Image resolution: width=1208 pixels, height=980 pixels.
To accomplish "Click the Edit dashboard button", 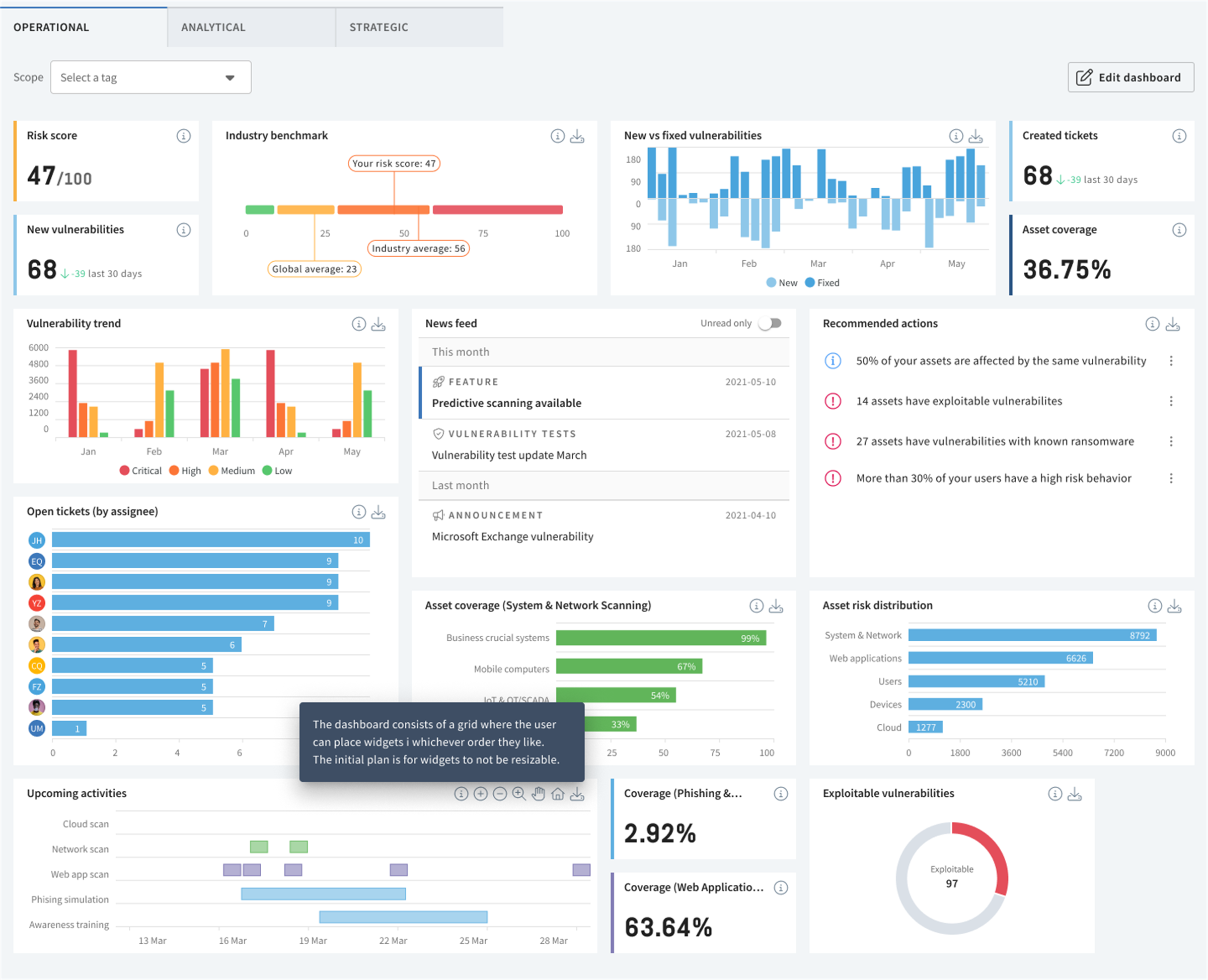I will click(1132, 78).
